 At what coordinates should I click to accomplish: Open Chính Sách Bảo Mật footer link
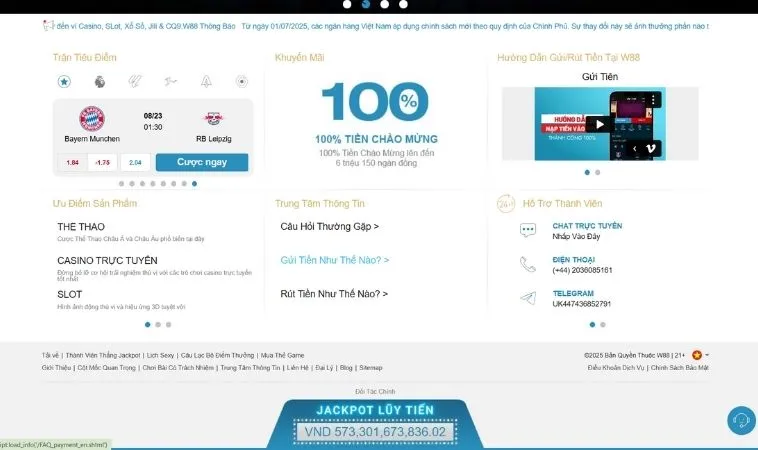point(680,368)
